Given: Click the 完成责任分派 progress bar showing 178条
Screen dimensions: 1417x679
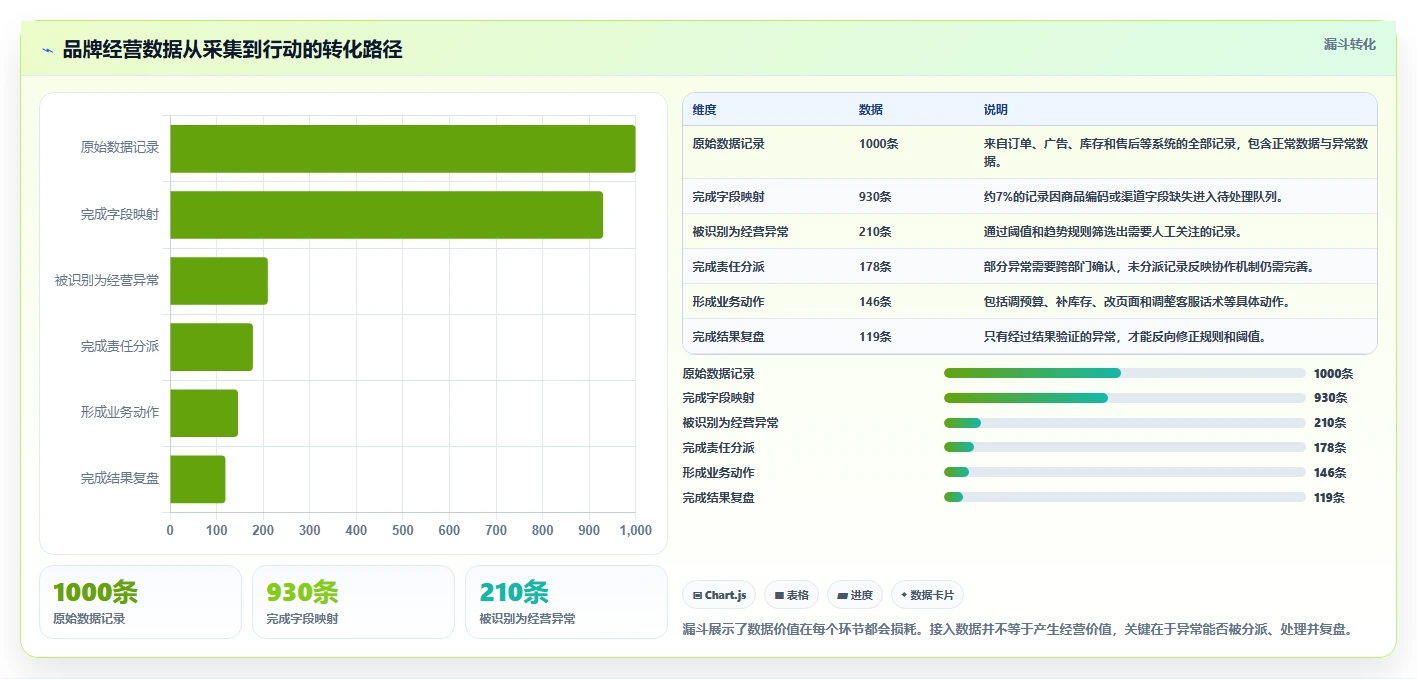Looking at the screenshot, I should click(x=1124, y=447).
